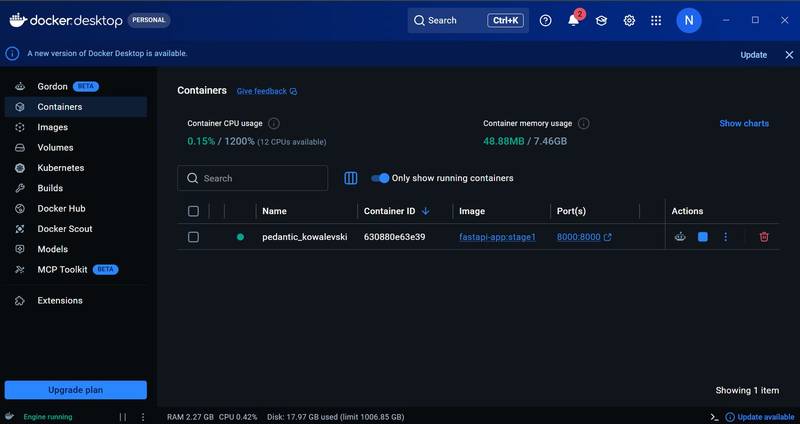
Task: Click the containers Search input field
Action: (253, 178)
